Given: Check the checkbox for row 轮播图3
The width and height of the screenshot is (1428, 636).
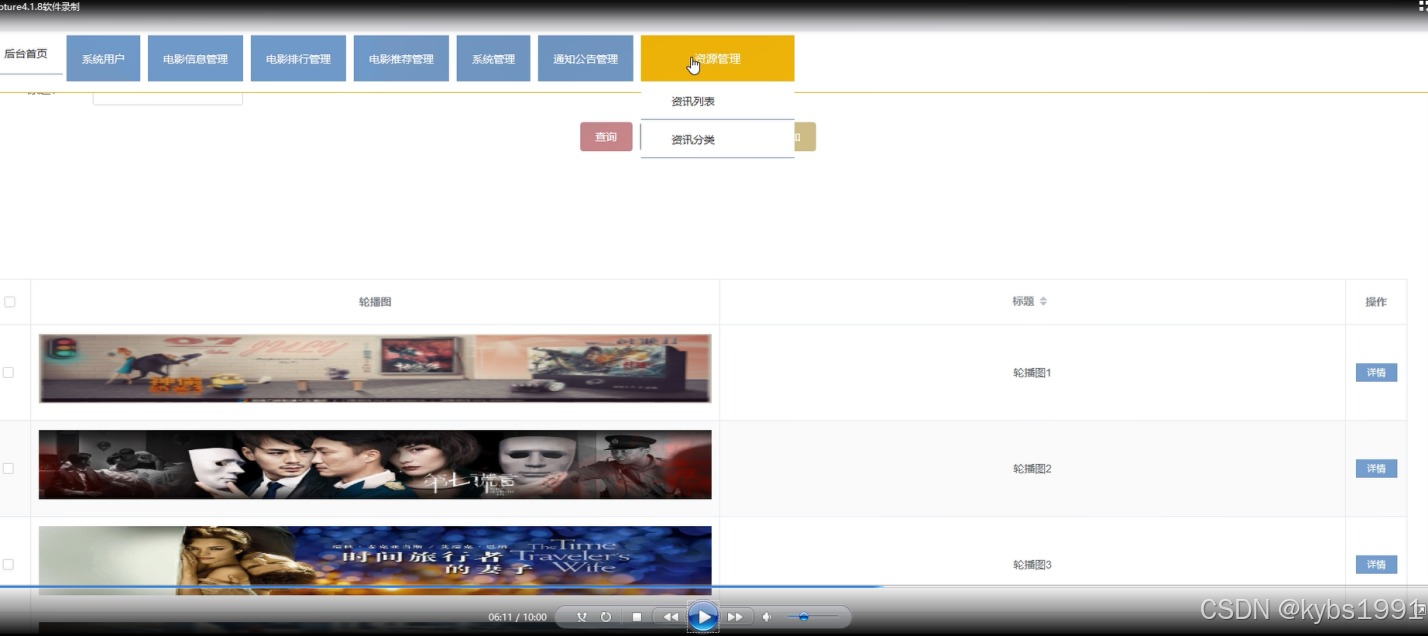Looking at the screenshot, I should pyautogui.click(x=8, y=564).
